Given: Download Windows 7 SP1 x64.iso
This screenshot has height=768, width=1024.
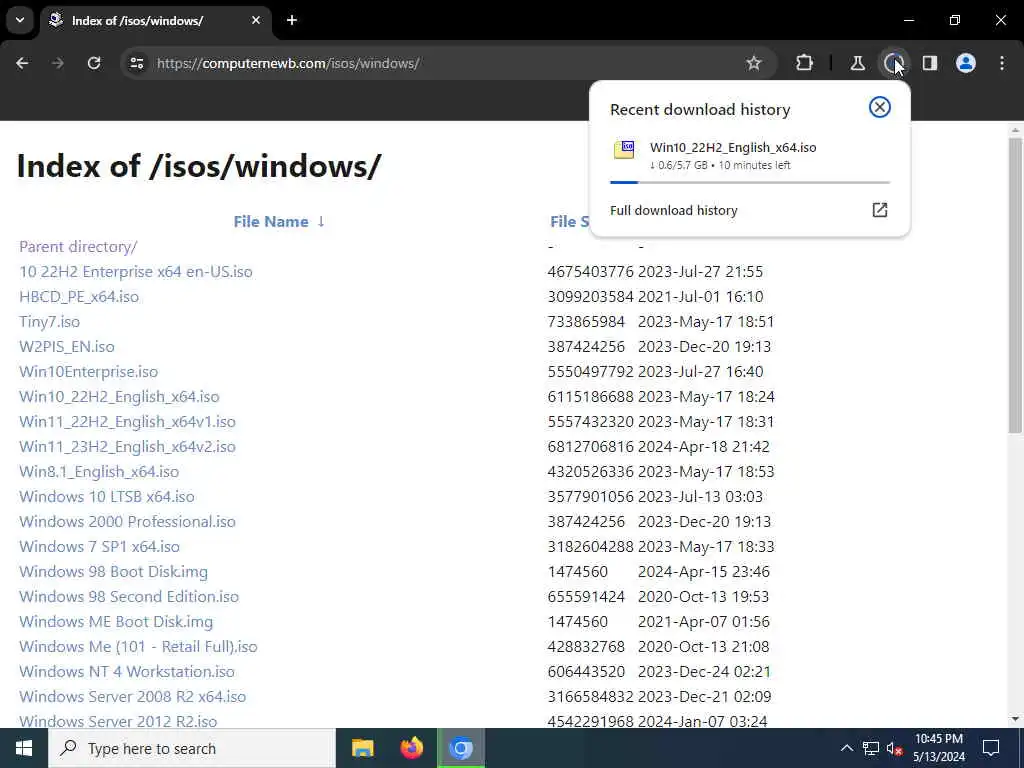Looking at the screenshot, I should 99,547.
